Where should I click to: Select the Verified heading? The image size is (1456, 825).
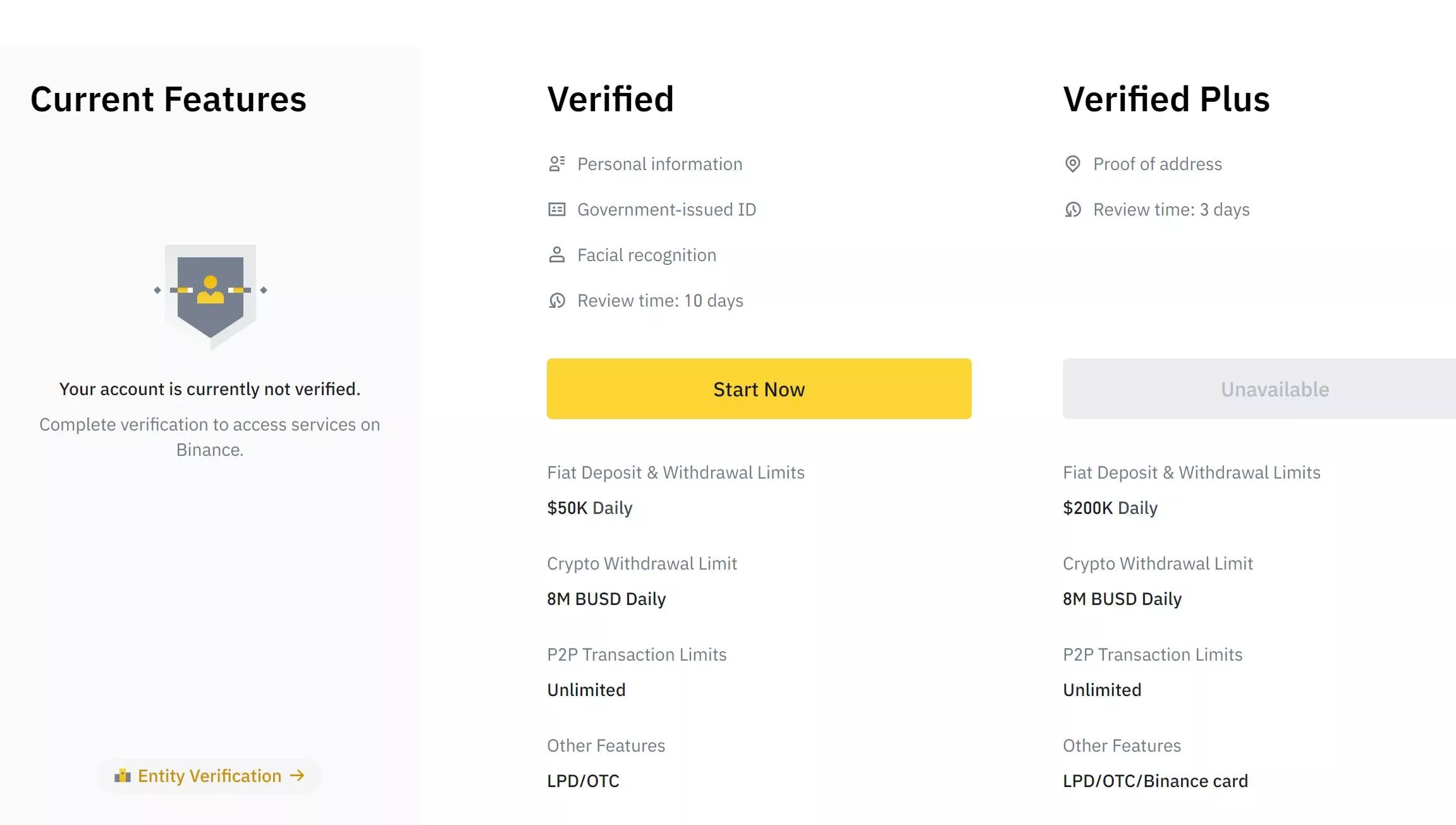(x=610, y=99)
